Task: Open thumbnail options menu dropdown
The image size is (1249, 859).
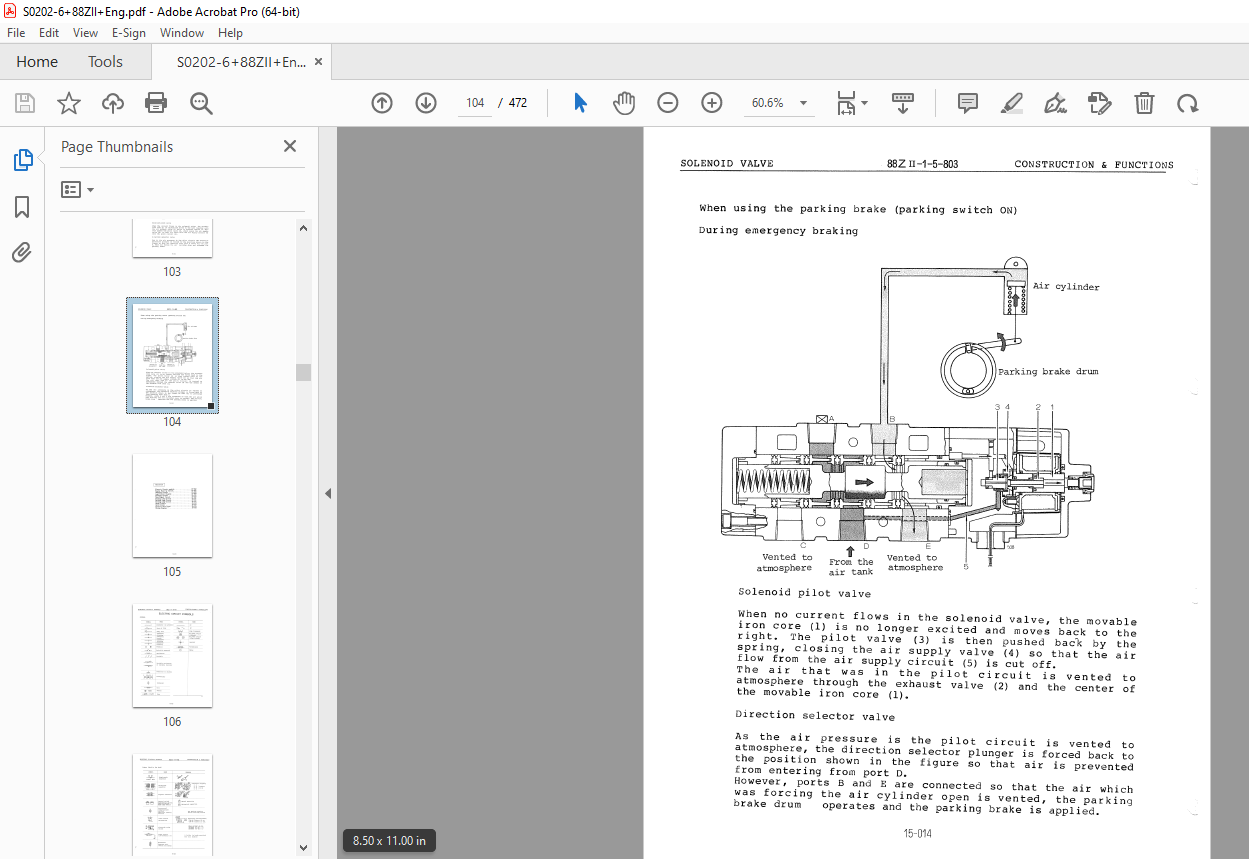Action: pyautogui.click(x=78, y=189)
